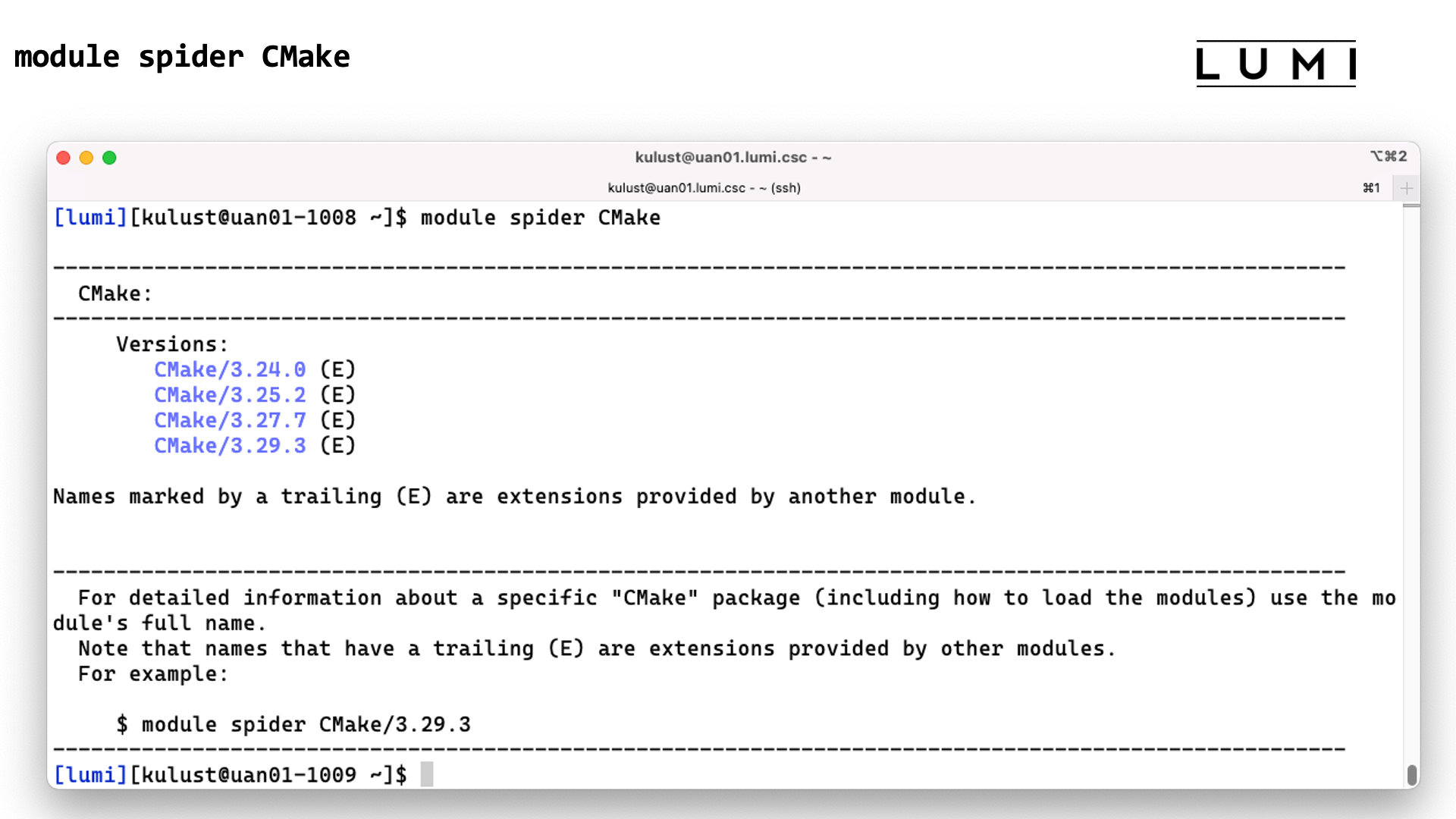The width and height of the screenshot is (1456, 819).
Task: Click the Versions: heading
Action: tap(171, 344)
